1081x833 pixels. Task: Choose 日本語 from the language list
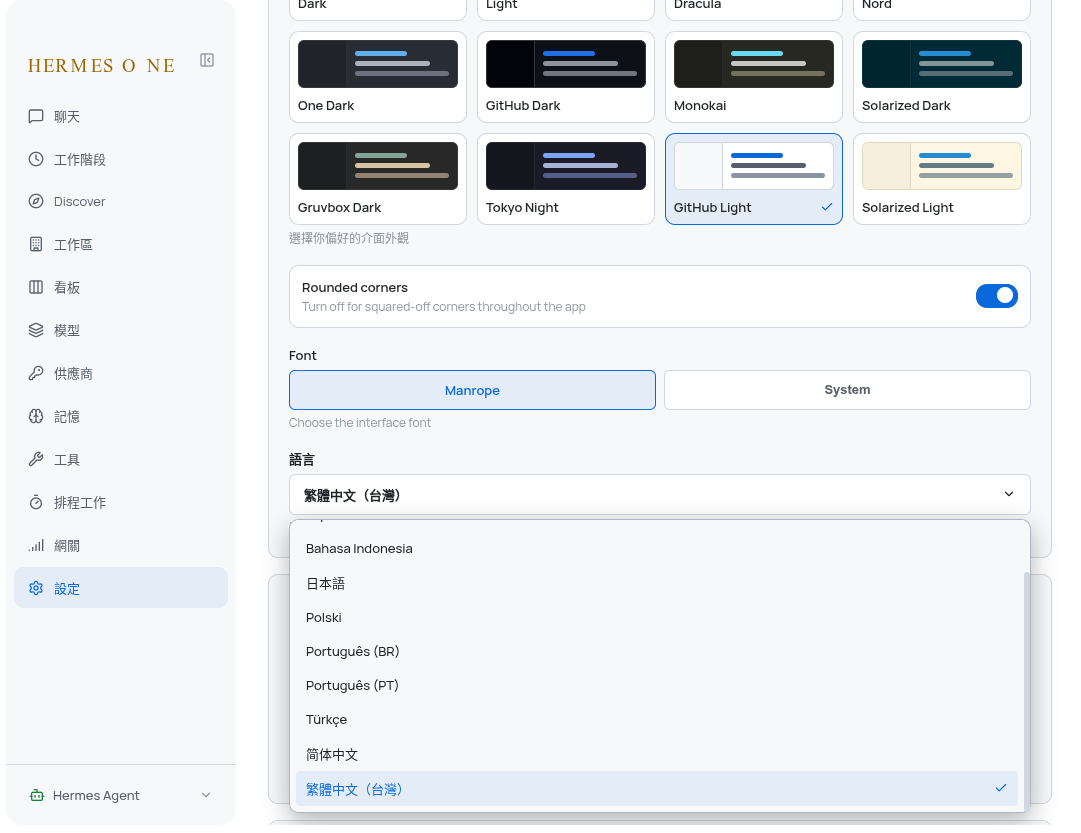click(x=656, y=583)
